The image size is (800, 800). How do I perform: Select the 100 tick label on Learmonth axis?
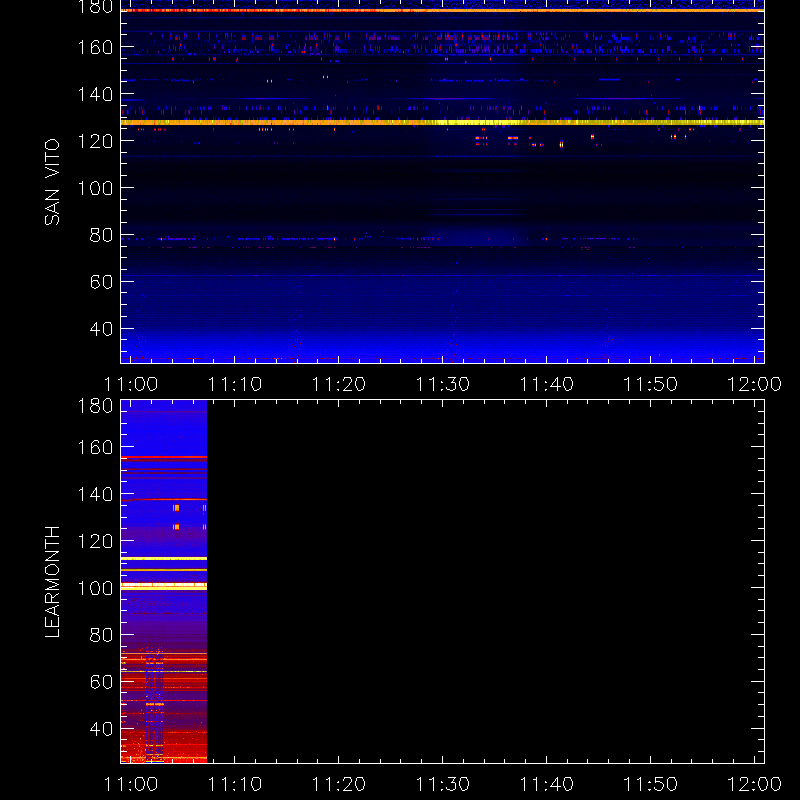coord(95,588)
